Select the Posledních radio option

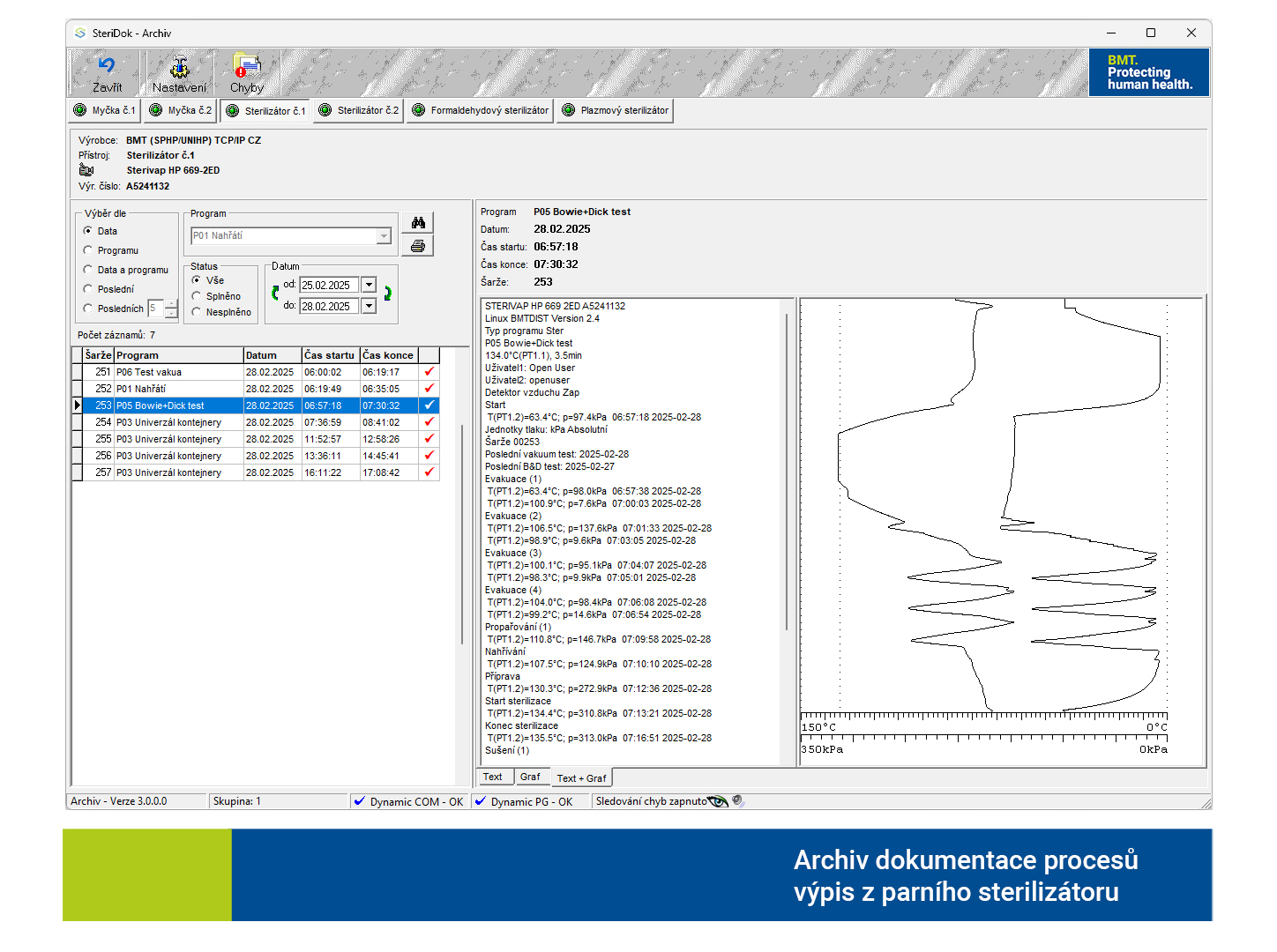point(88,309)
